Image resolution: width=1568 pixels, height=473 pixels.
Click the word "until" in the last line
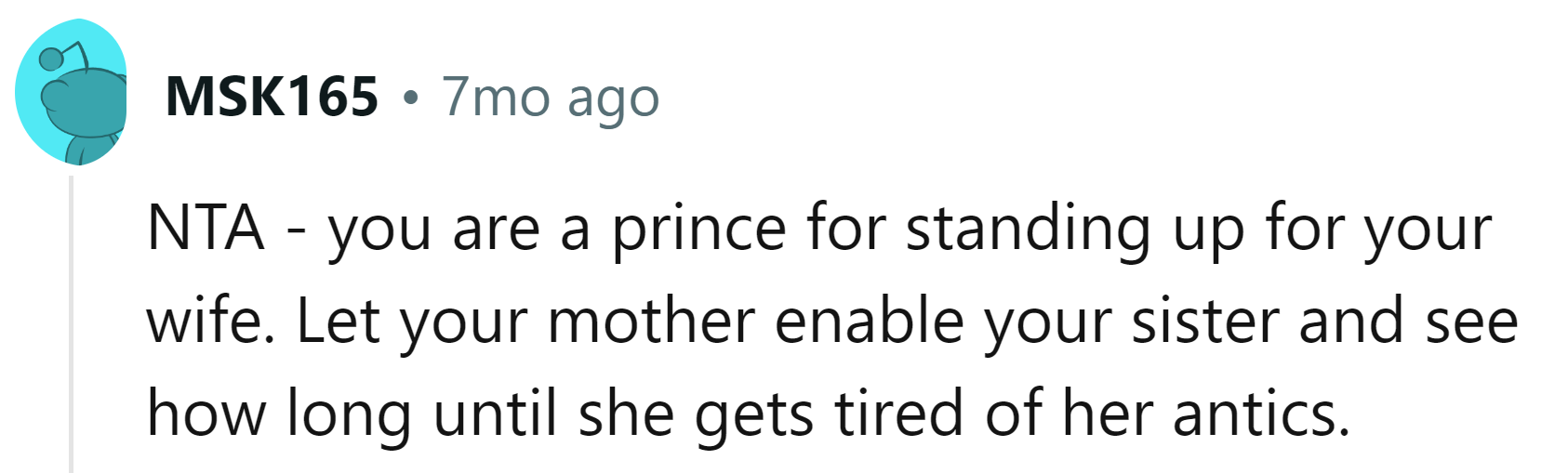(495, 414)
